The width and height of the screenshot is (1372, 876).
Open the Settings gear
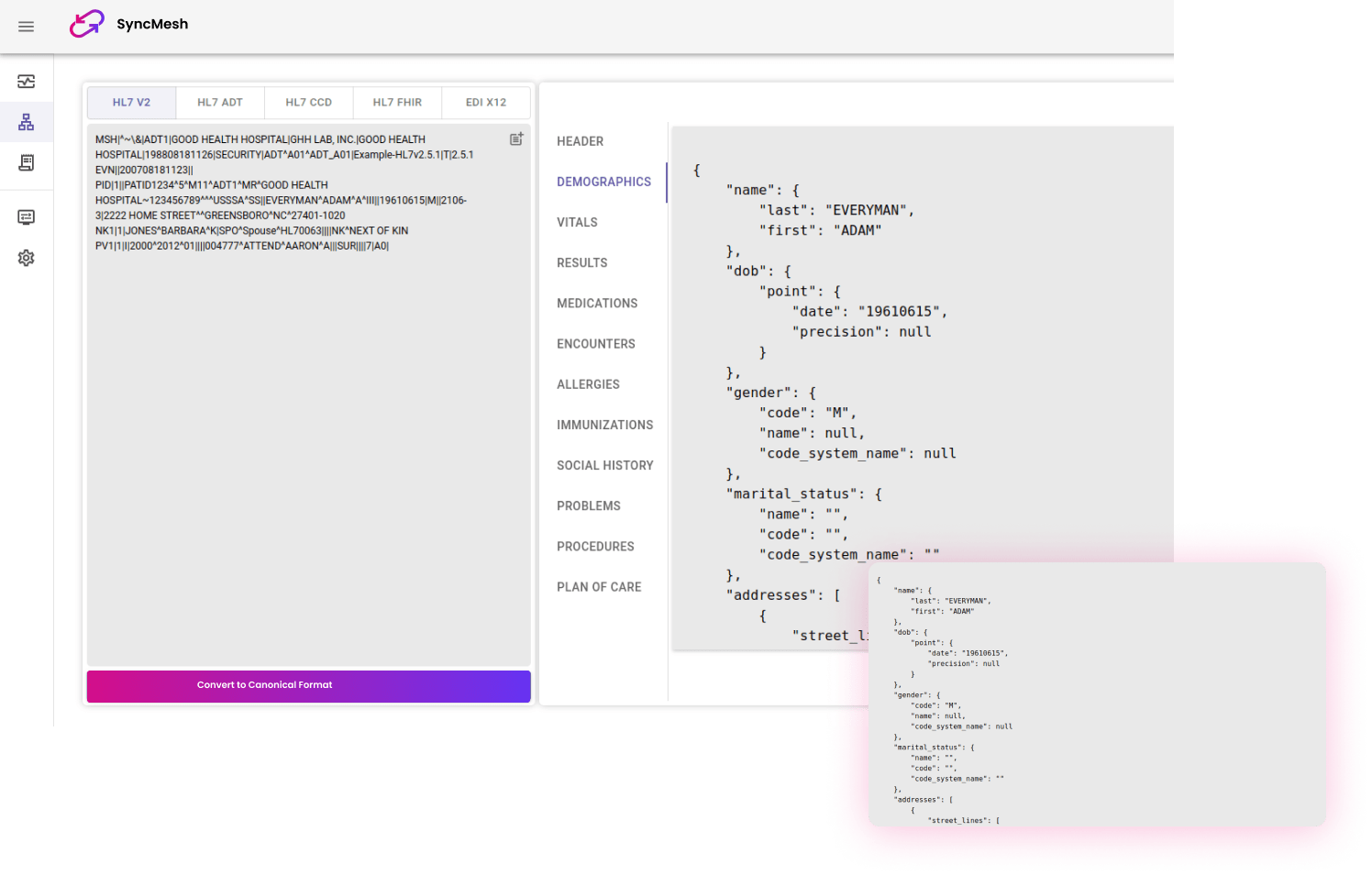[x=27, y=258]
